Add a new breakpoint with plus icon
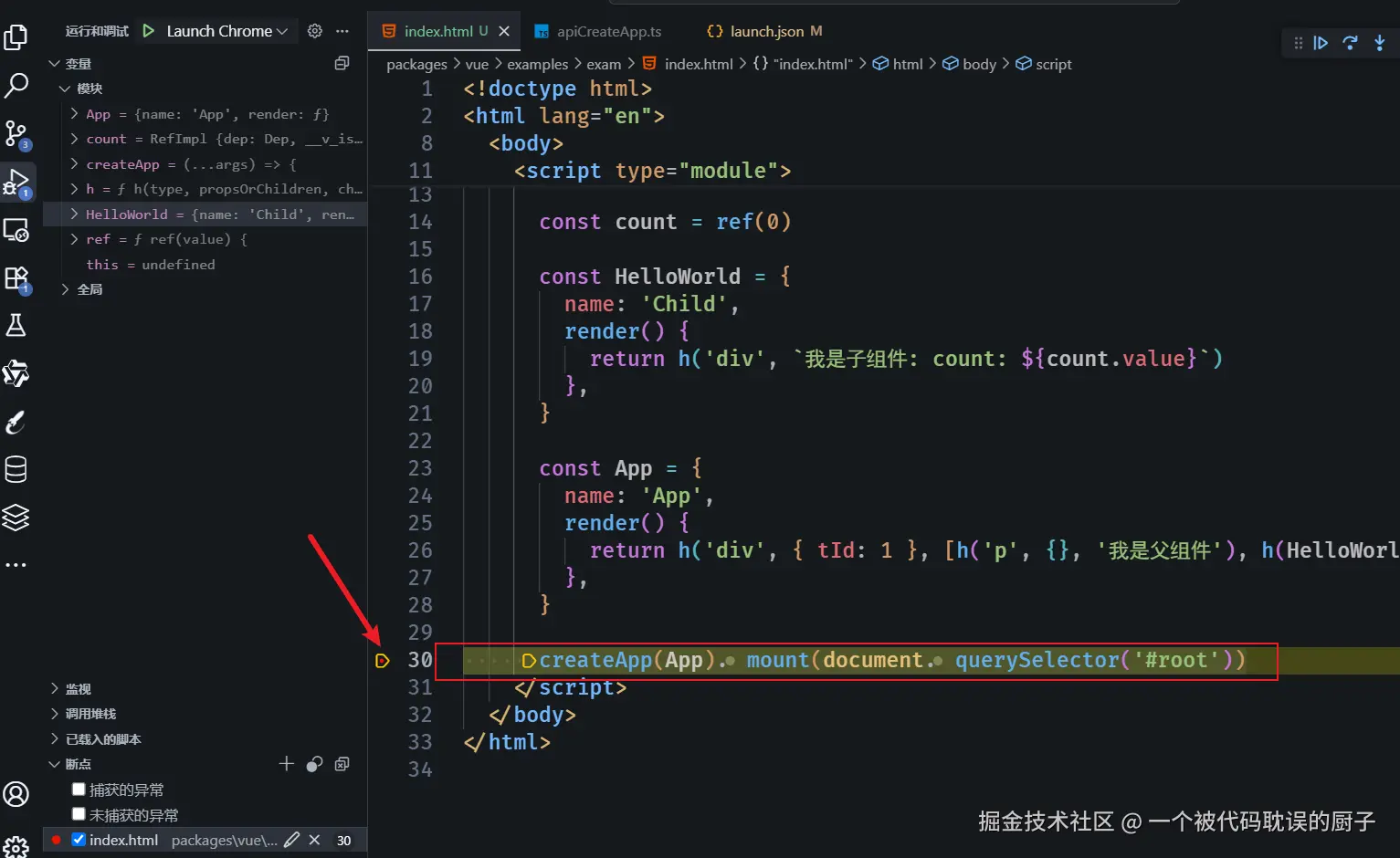Image resolution: width=1400 pixels, height=858 pixels. pos(287,763)
